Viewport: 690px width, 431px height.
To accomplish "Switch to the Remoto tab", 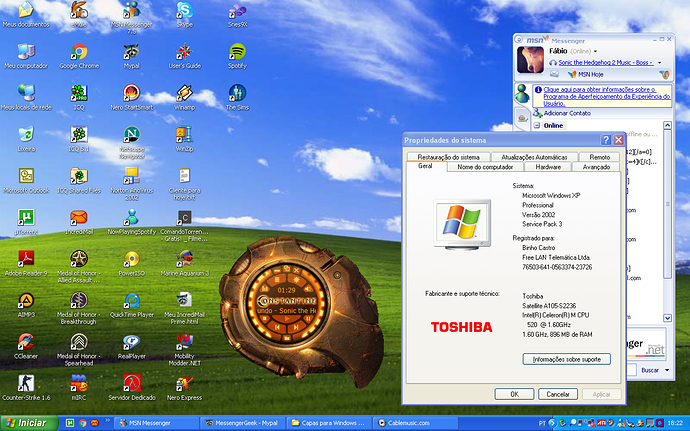I will (600, 157).
